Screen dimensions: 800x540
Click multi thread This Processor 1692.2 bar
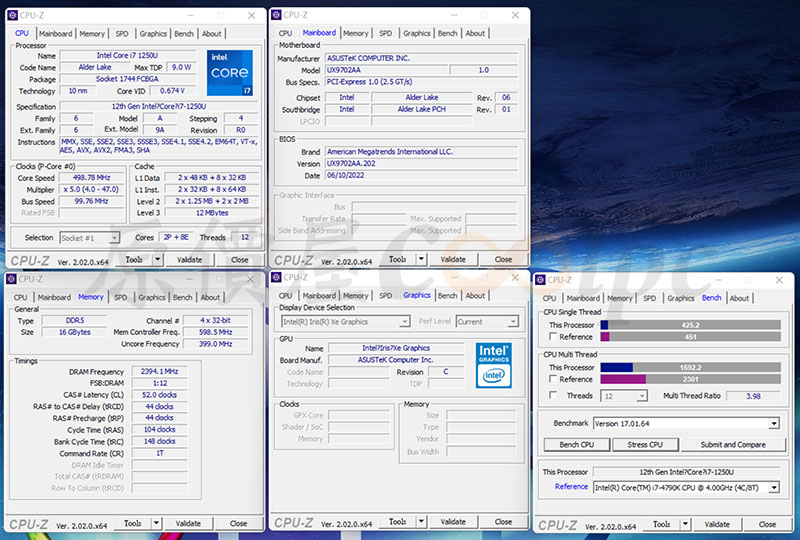(690, 367)
